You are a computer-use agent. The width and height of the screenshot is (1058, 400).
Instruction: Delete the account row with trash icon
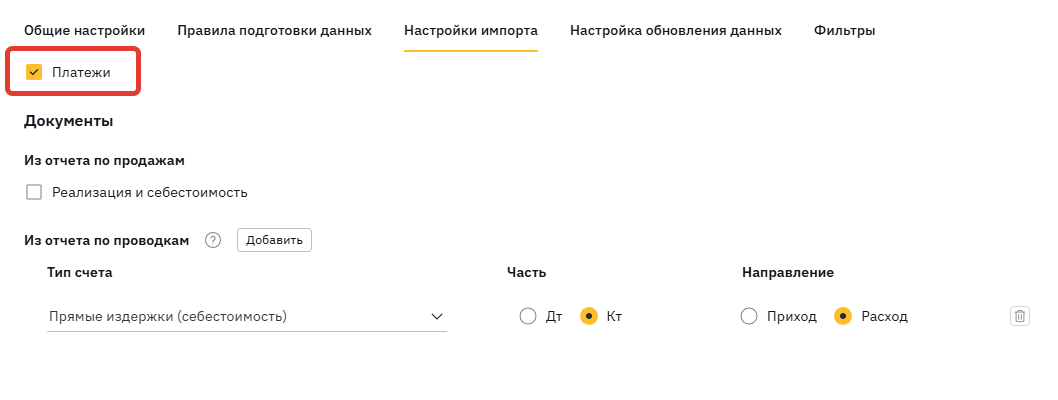point(1019,316)
